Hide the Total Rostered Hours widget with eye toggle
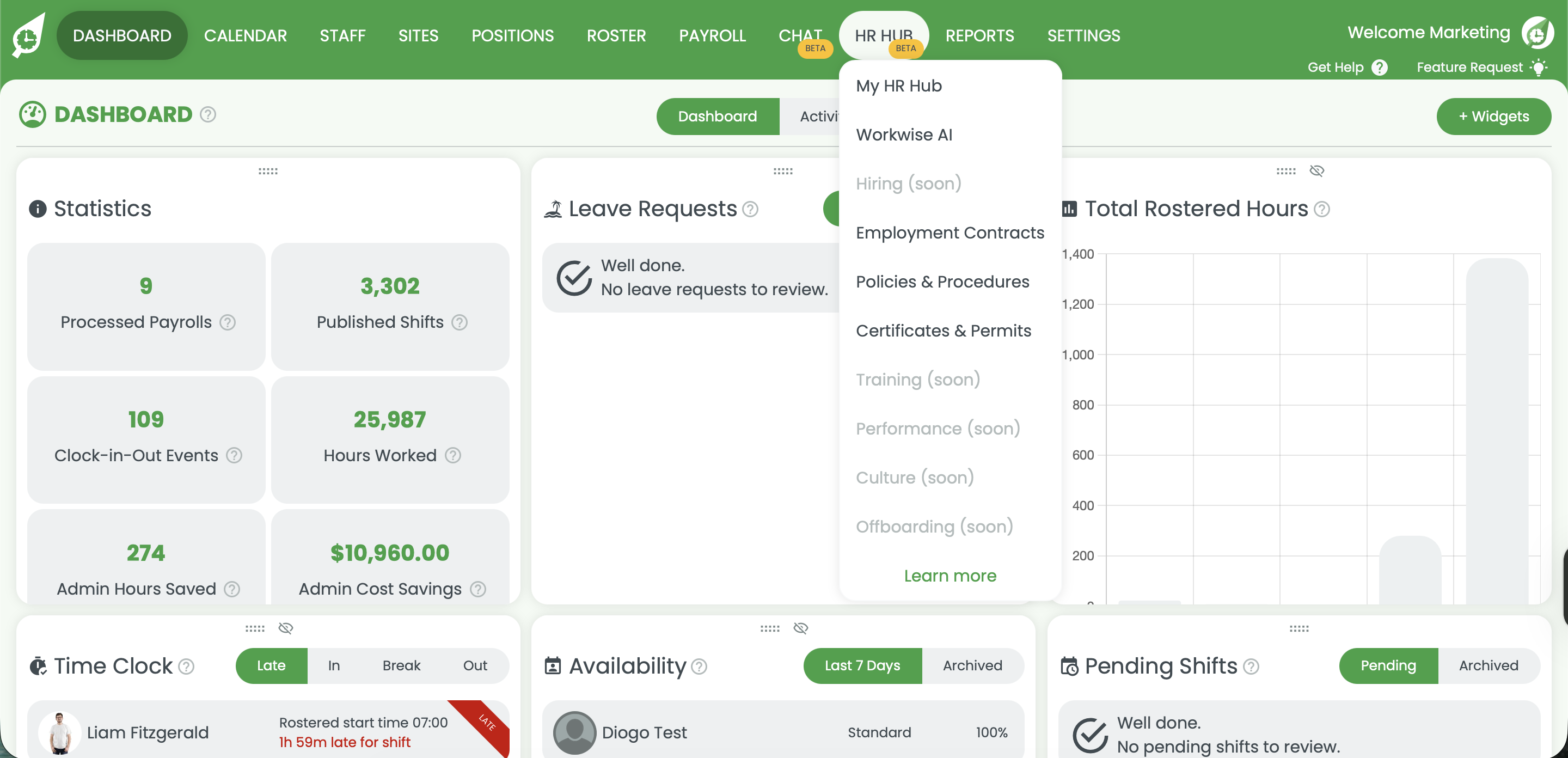The width and height of the screenshot is (1568, 758). click(x=1316, y=171)
